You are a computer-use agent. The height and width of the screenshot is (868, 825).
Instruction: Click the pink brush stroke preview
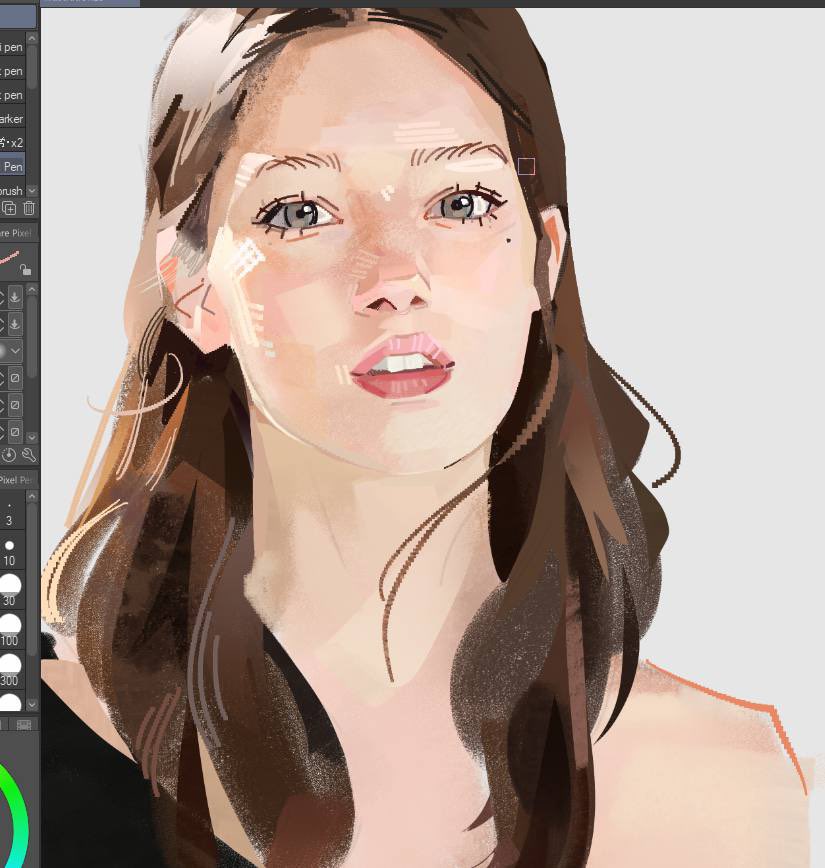(9, 257)
